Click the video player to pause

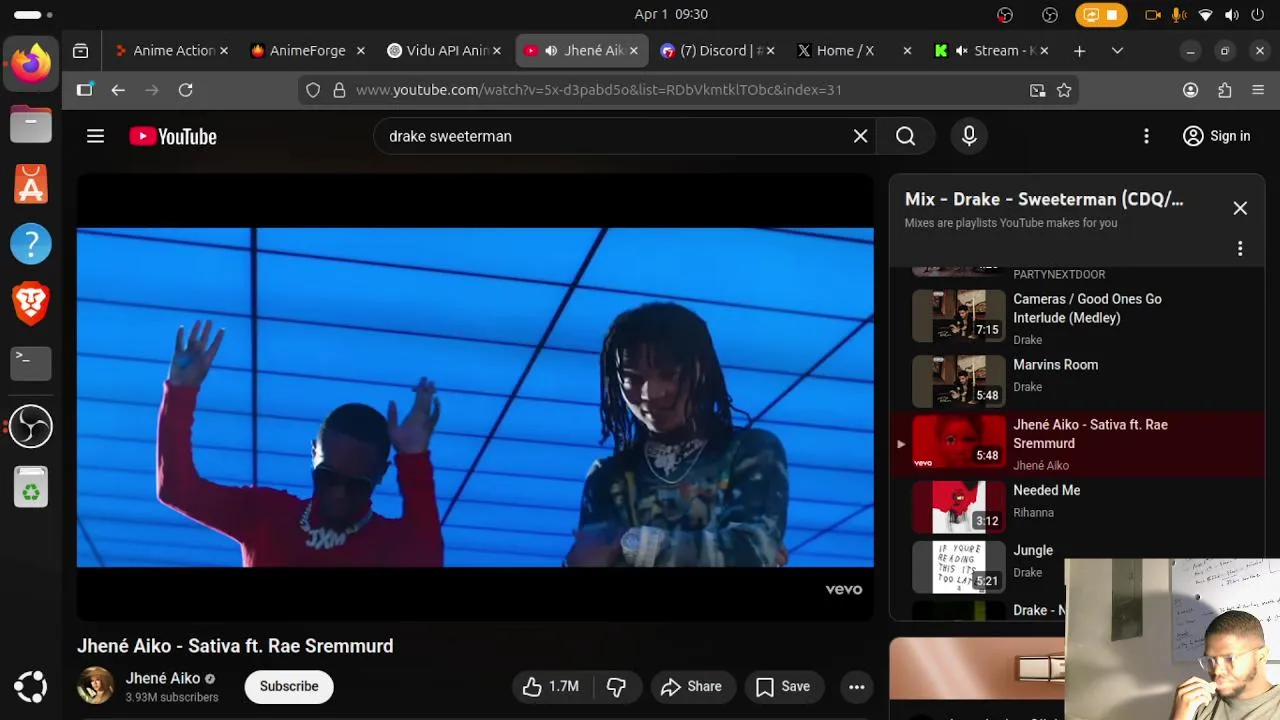click(x=475, y=397)
